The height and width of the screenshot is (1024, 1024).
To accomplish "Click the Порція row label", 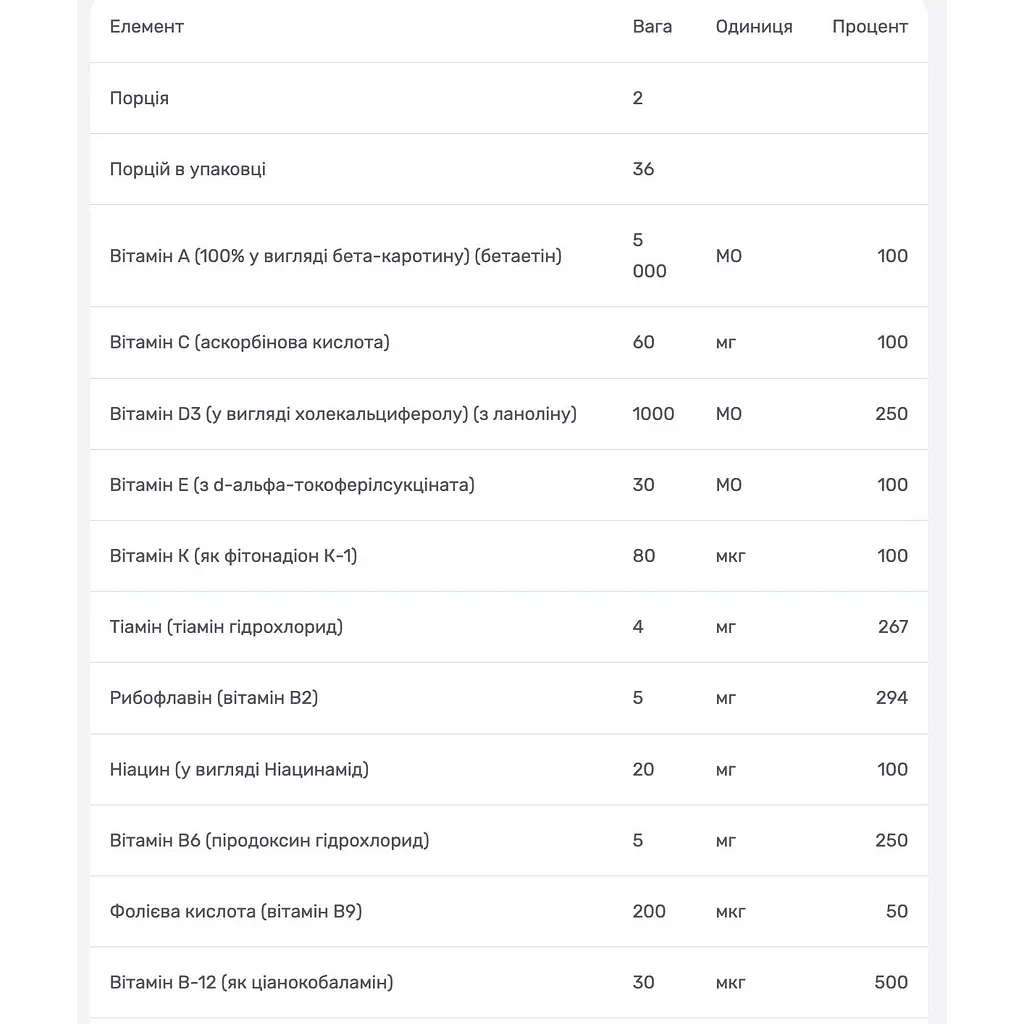I will pos(139,98).
